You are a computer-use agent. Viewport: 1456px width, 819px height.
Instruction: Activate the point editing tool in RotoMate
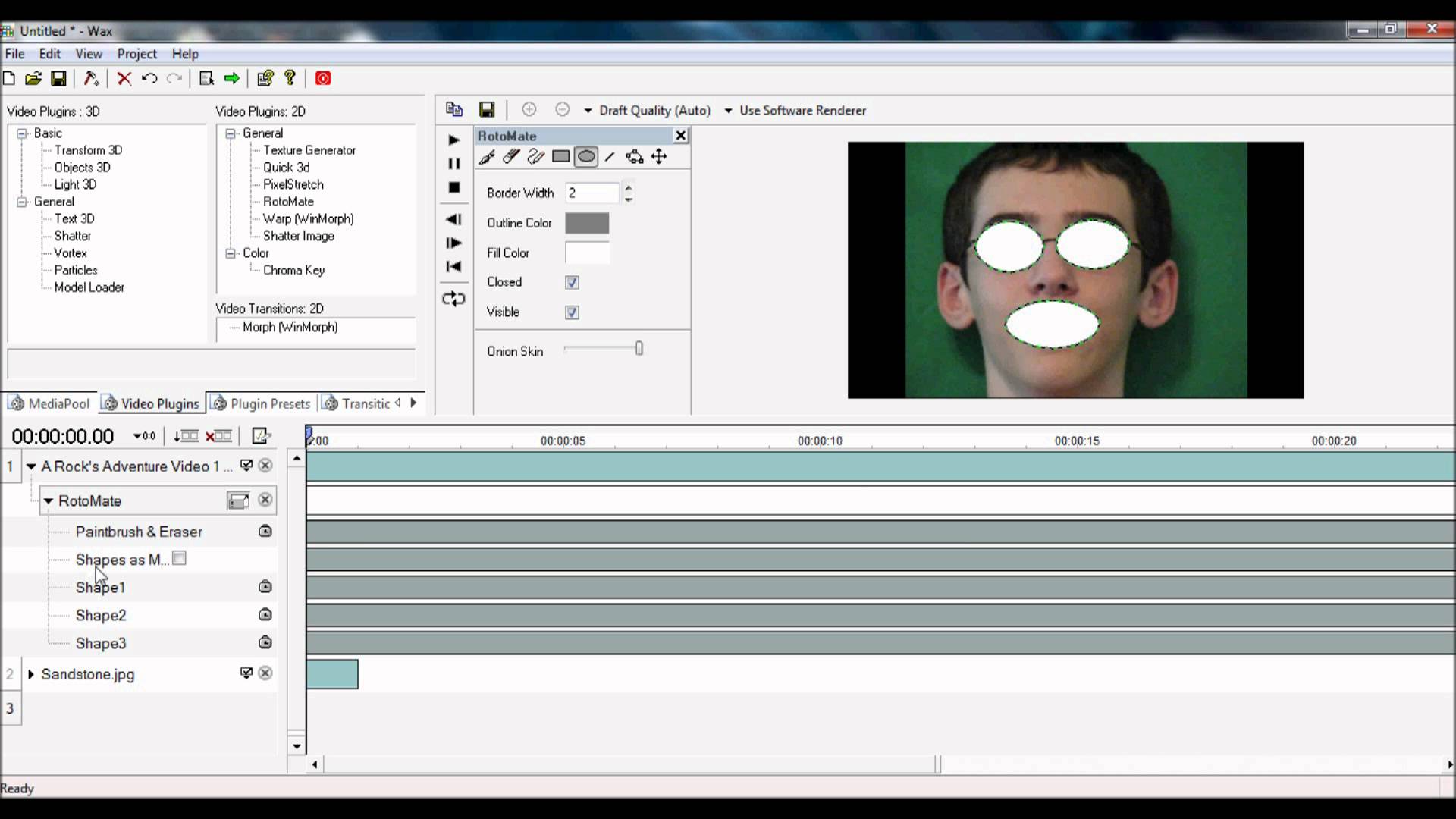[x=635, y=157]
